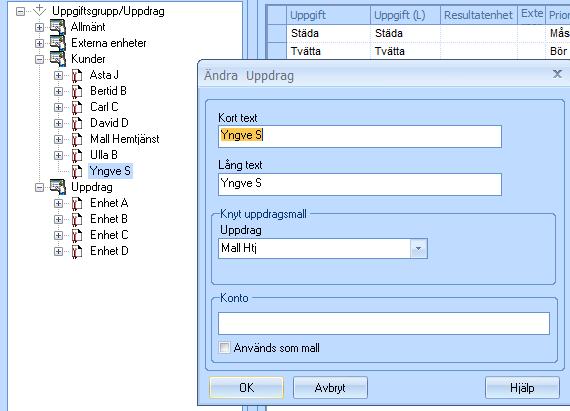Click the root Uppgiftsgrupp/Uppdrag arrow icon
570x411 pixels.
pos(40,11)
